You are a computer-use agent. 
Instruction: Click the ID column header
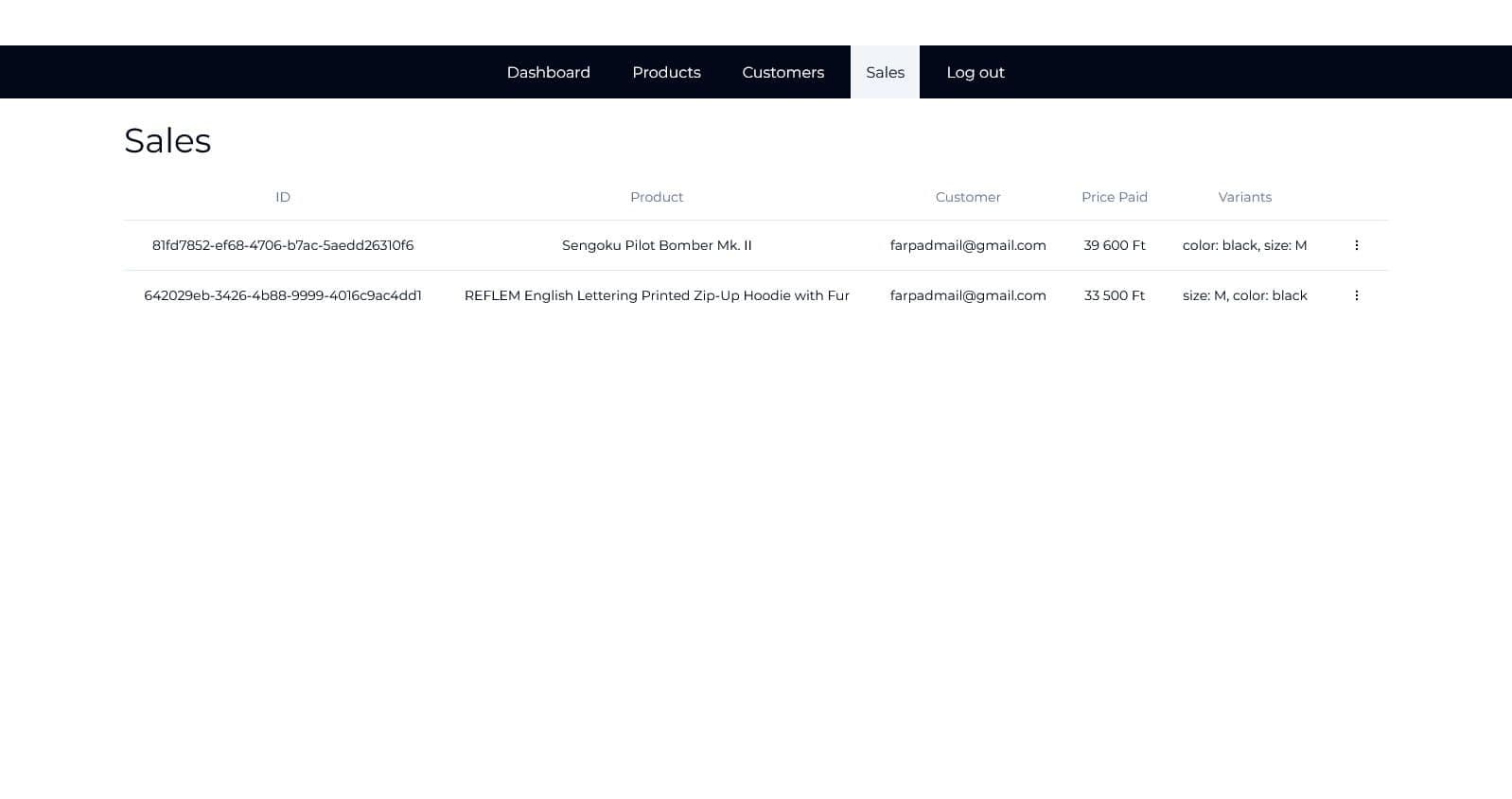pos(282,197)
